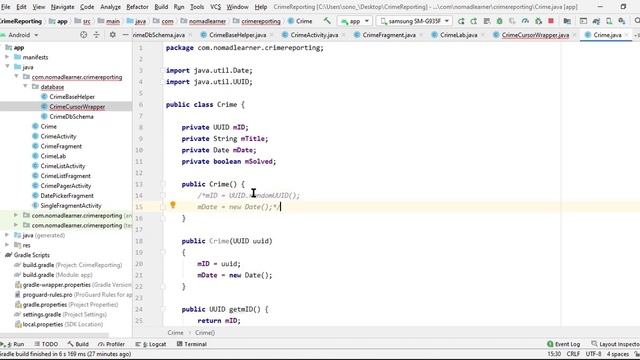Collapse the database package
The height and width of the screenshot is (360, 640).
click(25, 87)
